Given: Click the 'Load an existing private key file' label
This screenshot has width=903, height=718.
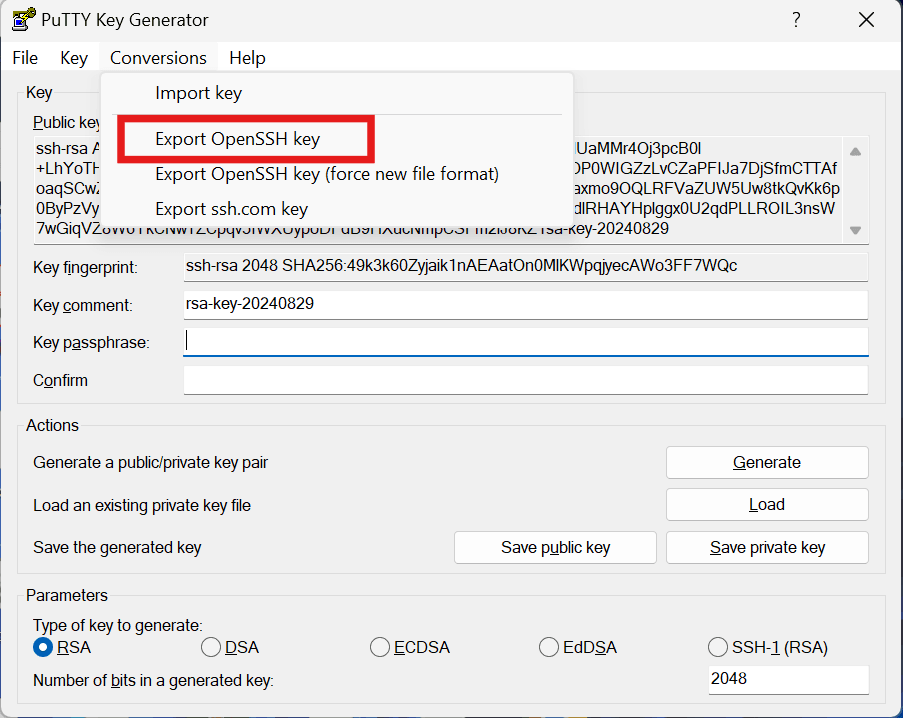Looking at the screenshot, I should click(x=142, y=506).
